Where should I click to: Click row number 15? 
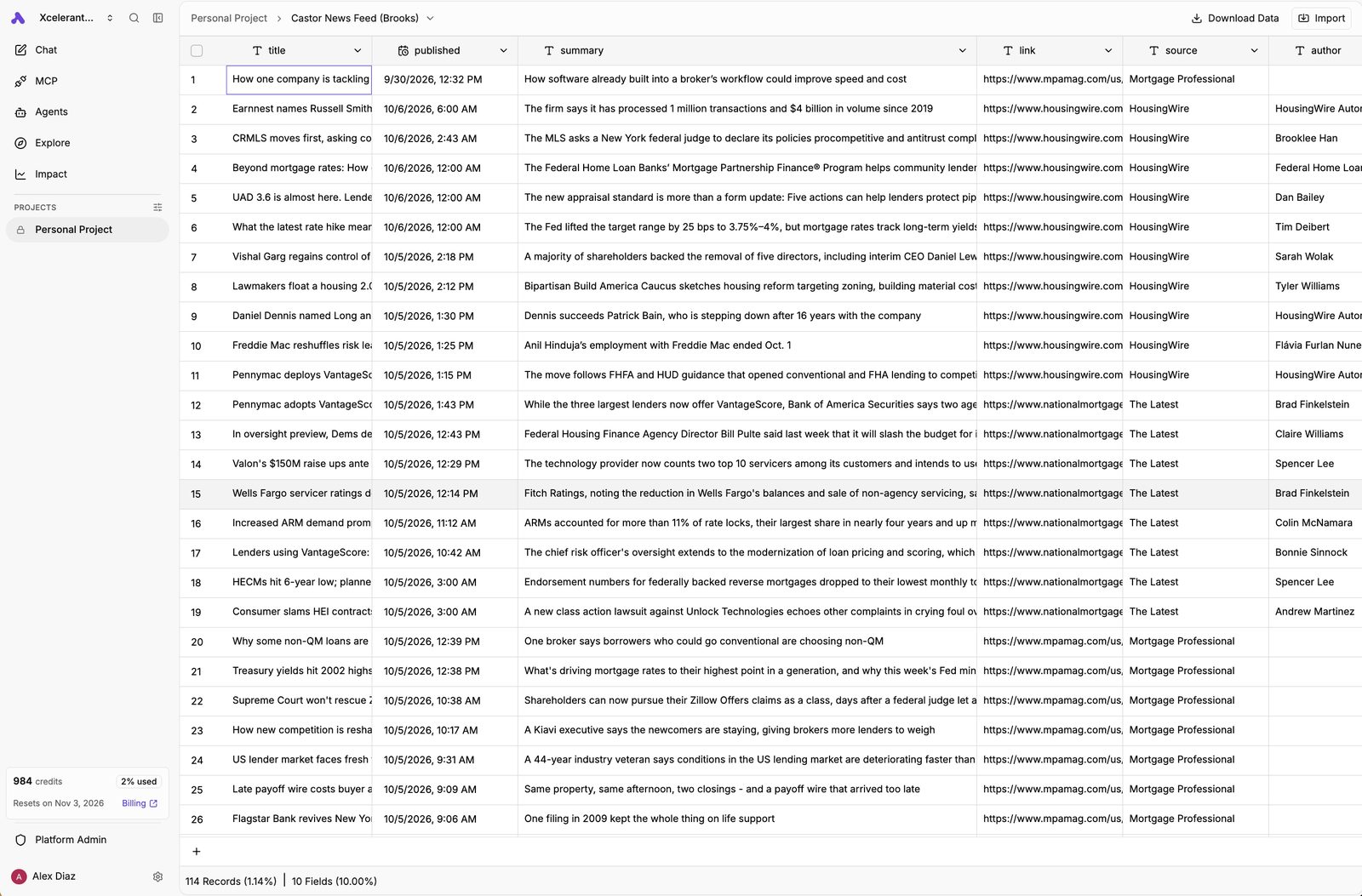click(196, 494)
